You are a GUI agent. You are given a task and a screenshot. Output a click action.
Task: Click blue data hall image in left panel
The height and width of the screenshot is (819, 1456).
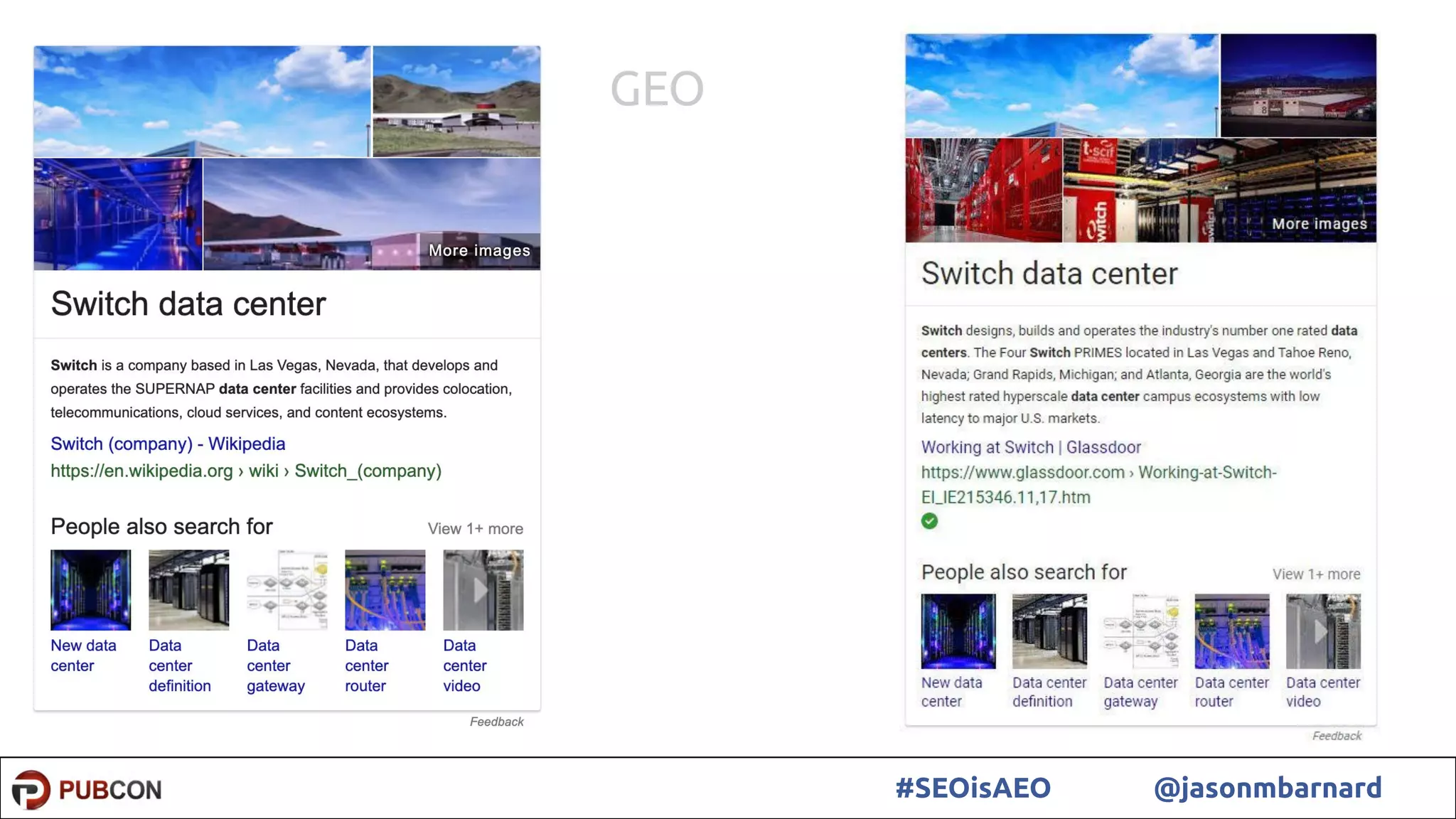tap(118, 214)
